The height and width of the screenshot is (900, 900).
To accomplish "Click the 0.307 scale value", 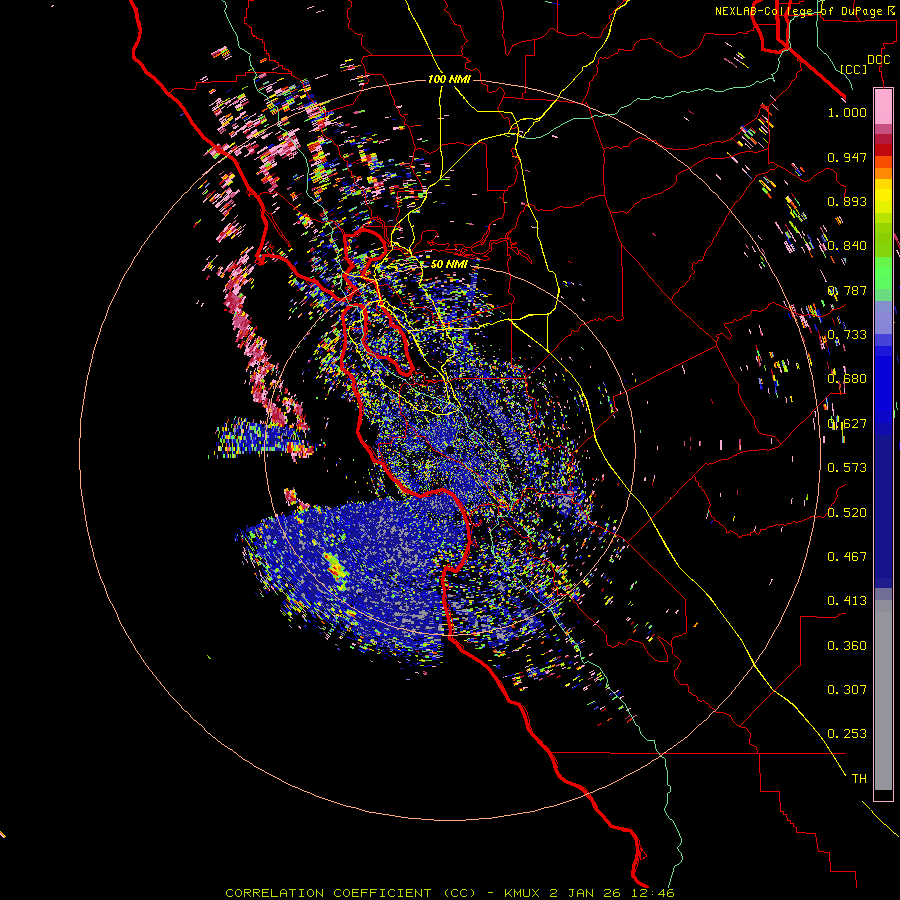I will click(x=847, y=690).
